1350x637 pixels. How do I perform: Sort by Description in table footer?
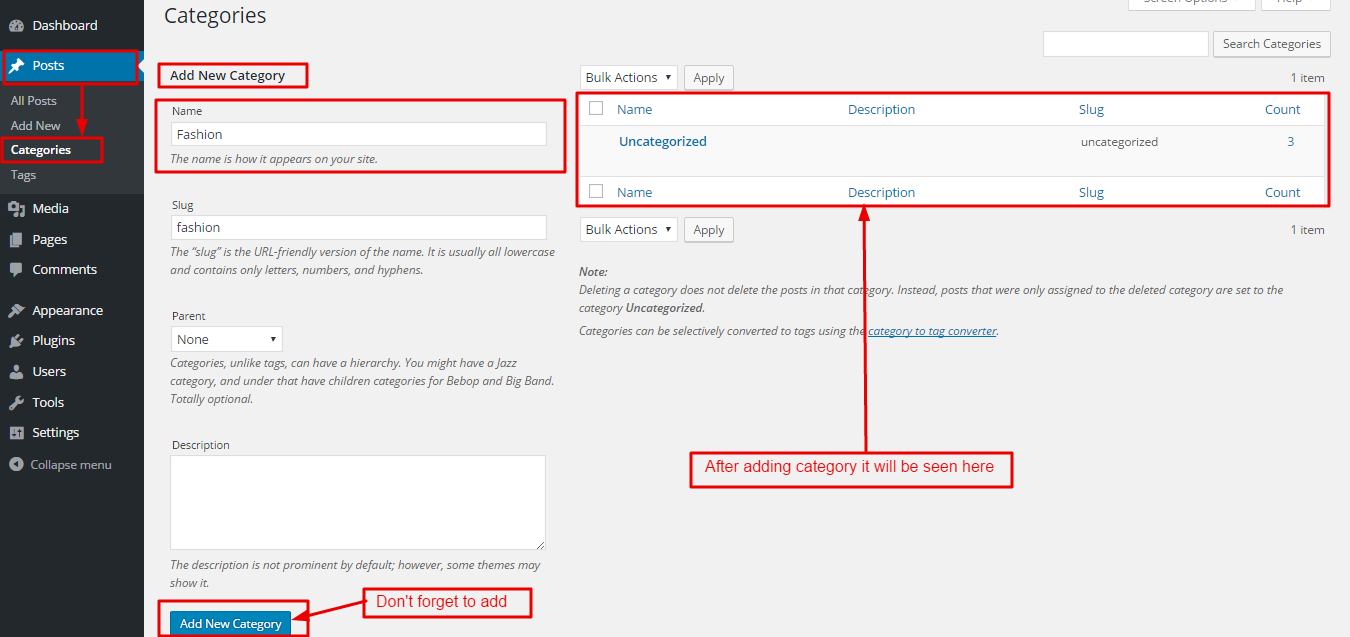point(881,193)
